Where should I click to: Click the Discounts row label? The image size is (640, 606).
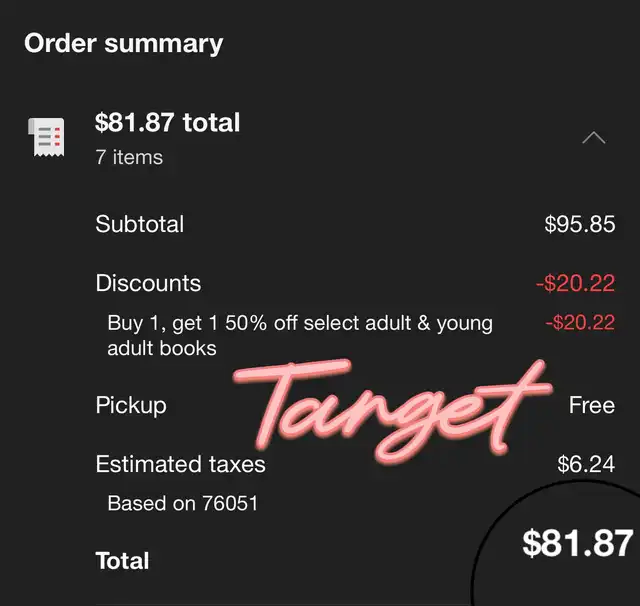[148, 283]
